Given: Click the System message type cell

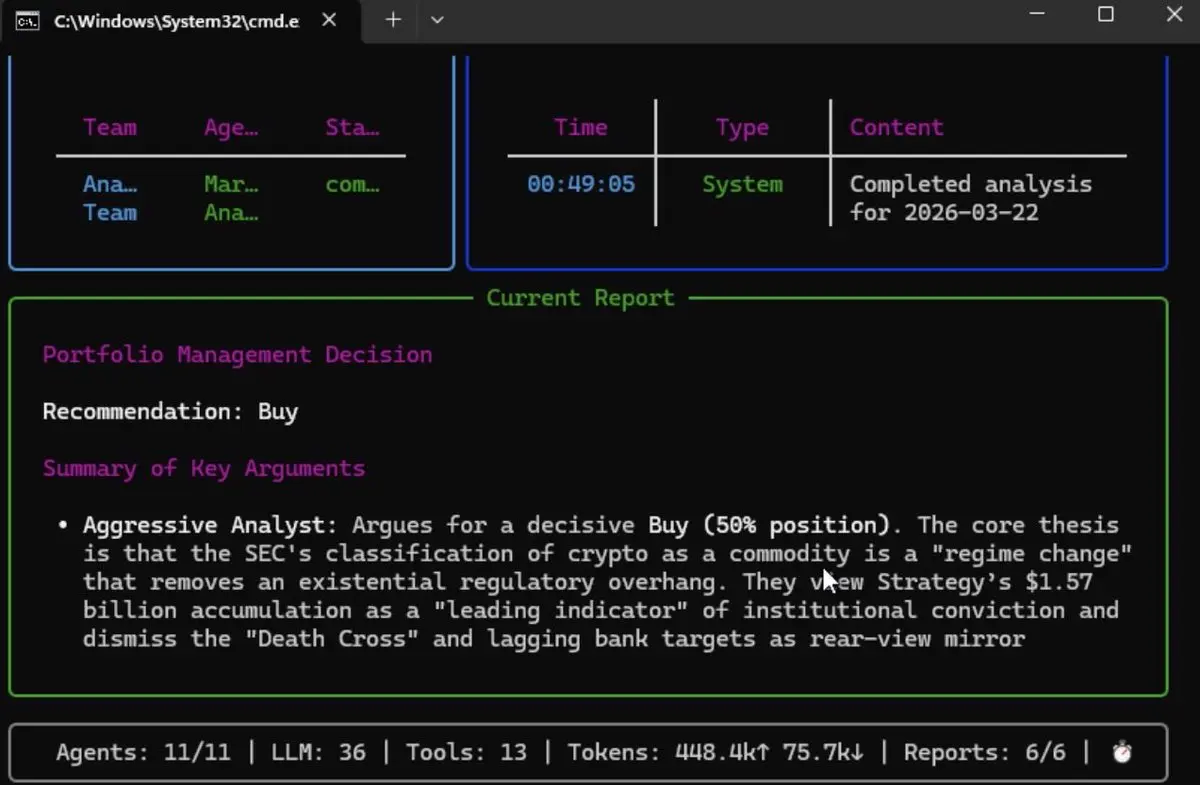Looking at the screenshot, I should pyautogui.click(x=742, y=185).
